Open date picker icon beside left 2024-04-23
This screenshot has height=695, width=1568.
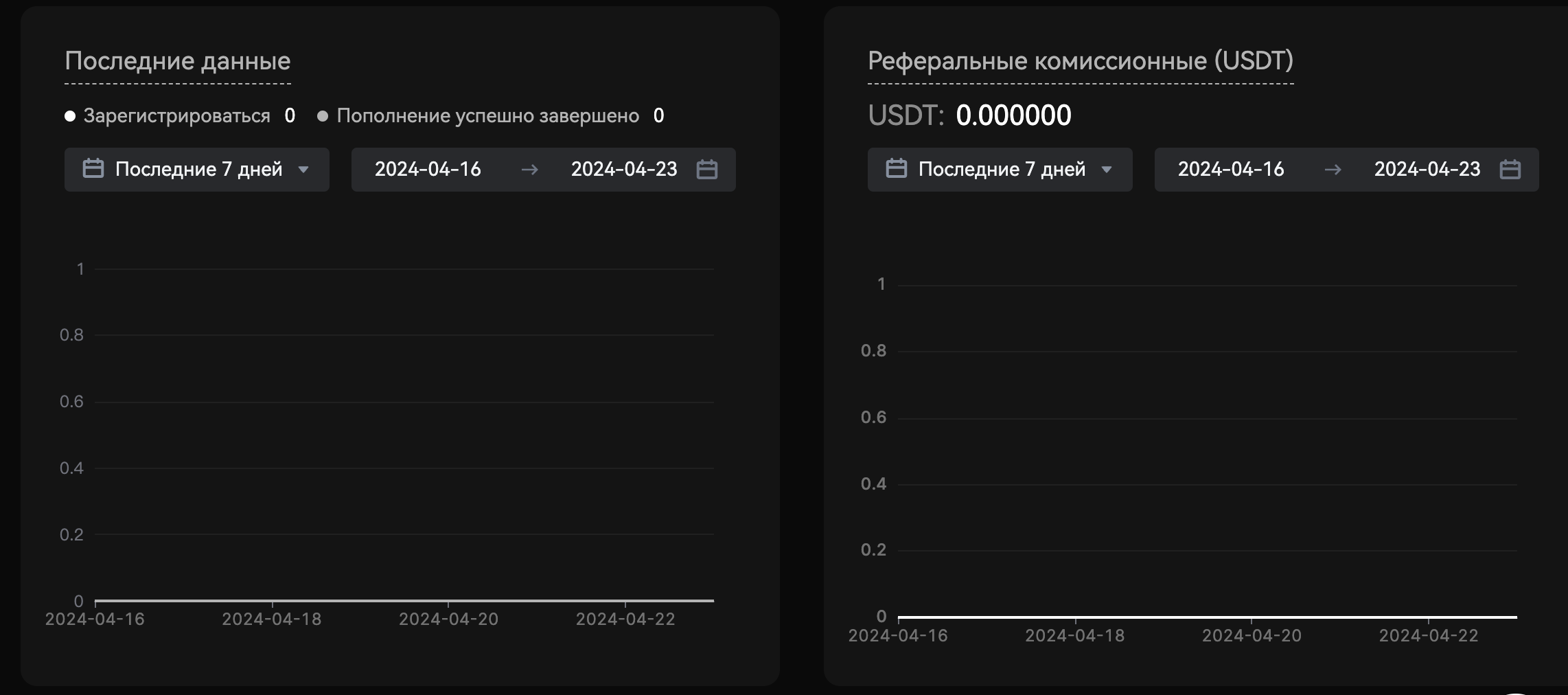coord(707,170)
